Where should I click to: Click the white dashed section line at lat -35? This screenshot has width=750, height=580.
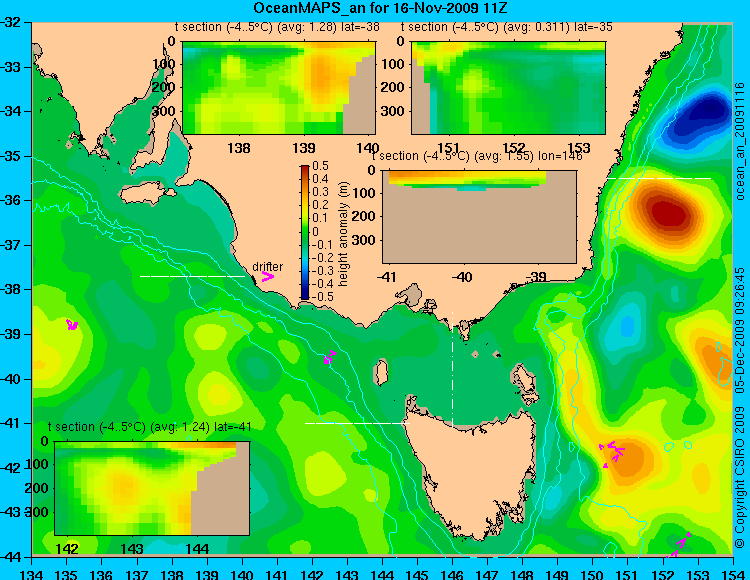tap(658, 178)
